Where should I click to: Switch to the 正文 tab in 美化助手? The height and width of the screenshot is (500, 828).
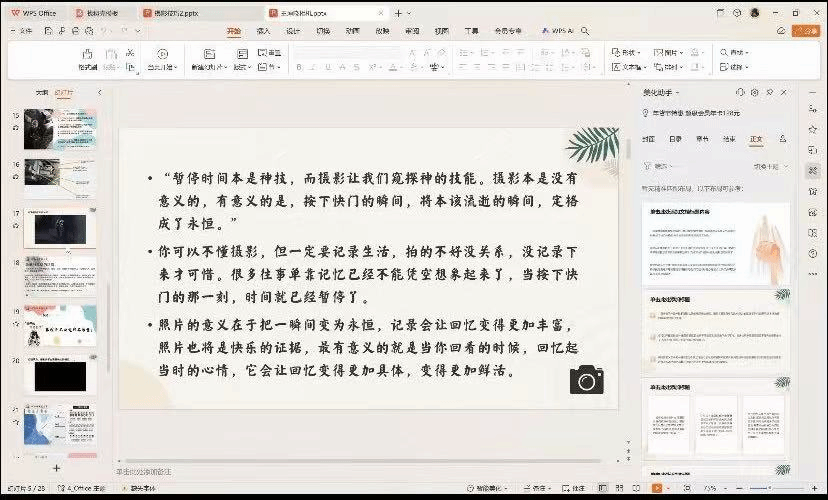756,139
